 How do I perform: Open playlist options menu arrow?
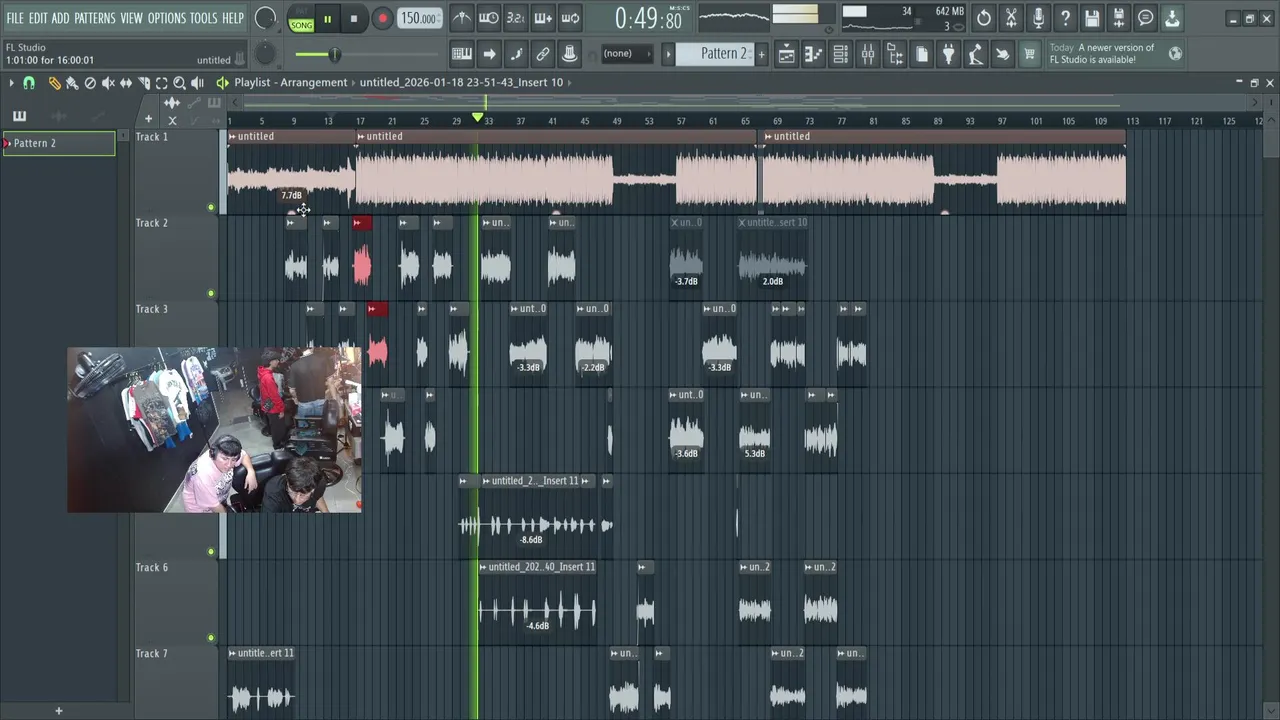(x=11, y=83)
